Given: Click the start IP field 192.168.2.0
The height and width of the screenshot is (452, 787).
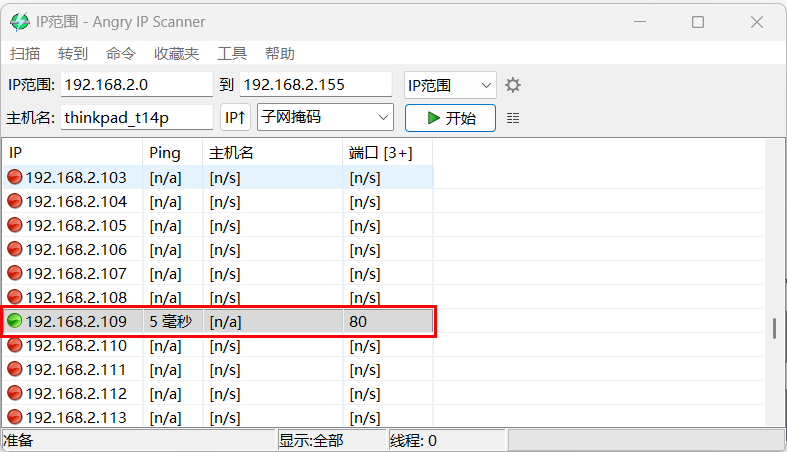Looking at the screenshot, I should [x=137, y=85].
